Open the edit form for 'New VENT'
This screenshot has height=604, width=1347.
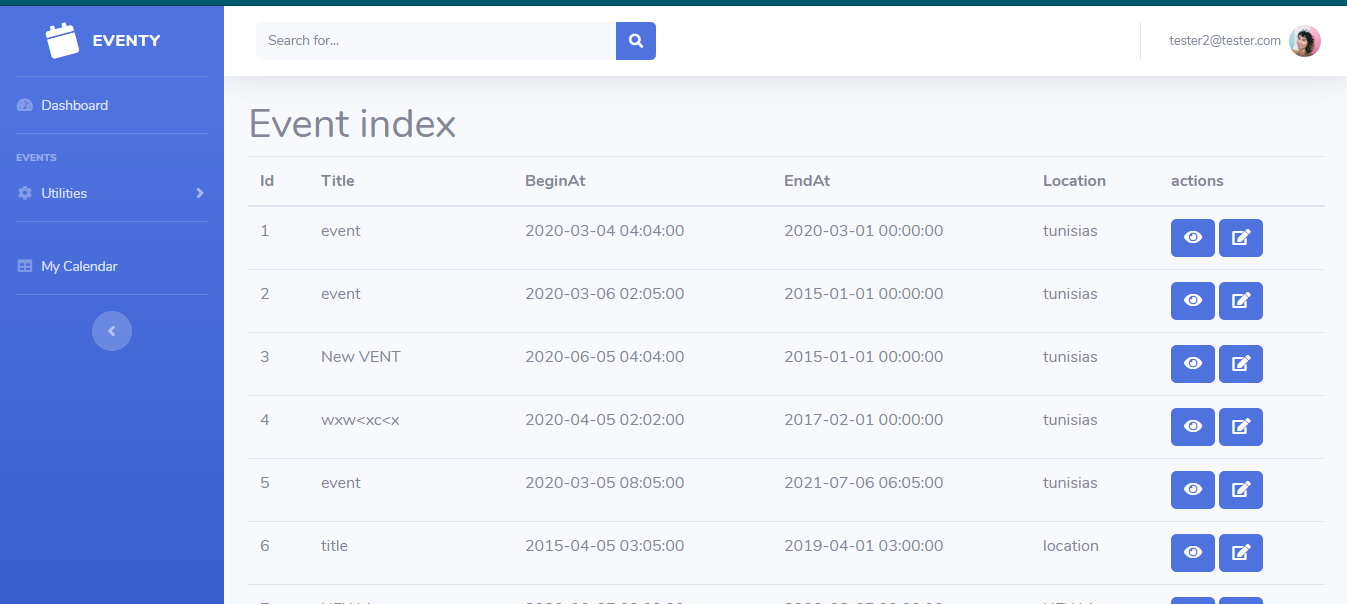pos(1240,364)
